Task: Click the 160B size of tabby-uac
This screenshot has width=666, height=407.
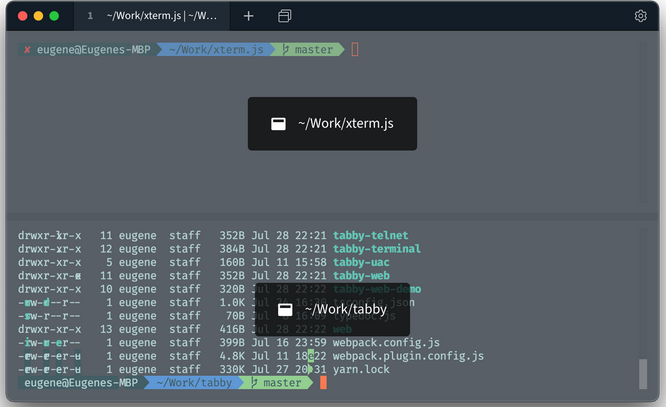Action: click(232, 263)
